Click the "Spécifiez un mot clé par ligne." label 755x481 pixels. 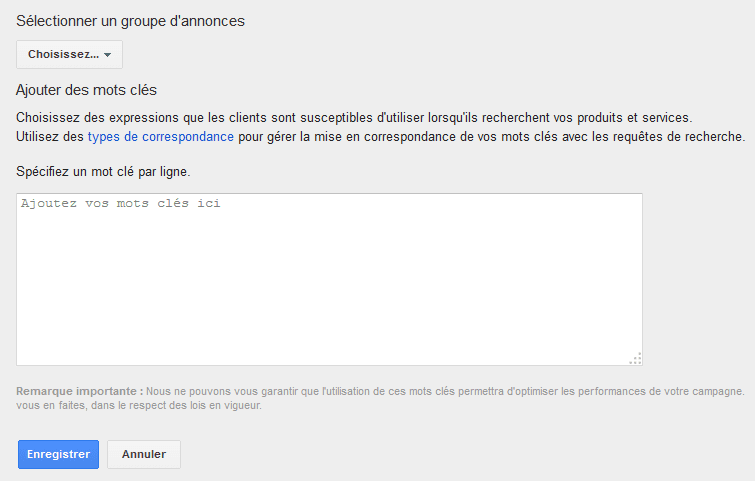coord(104,172)
